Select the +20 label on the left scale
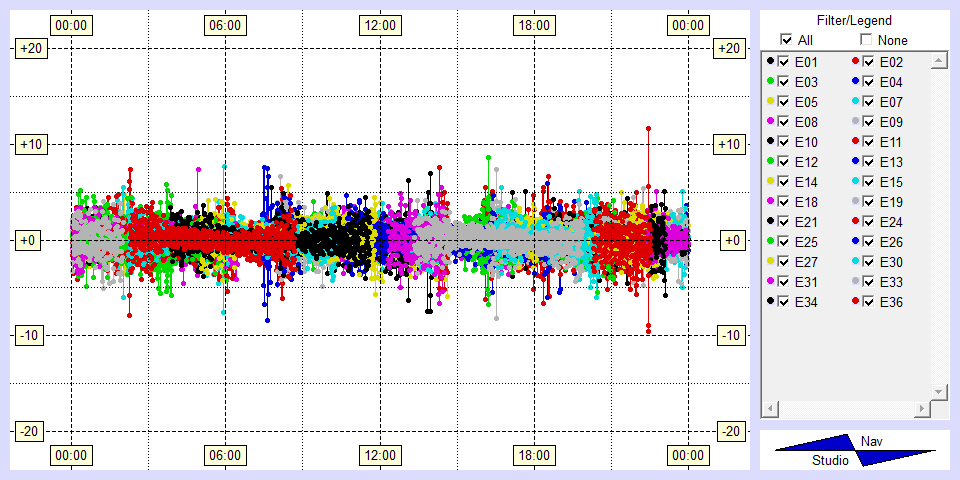This screenshot has height=480, width=960. (29, 49)
